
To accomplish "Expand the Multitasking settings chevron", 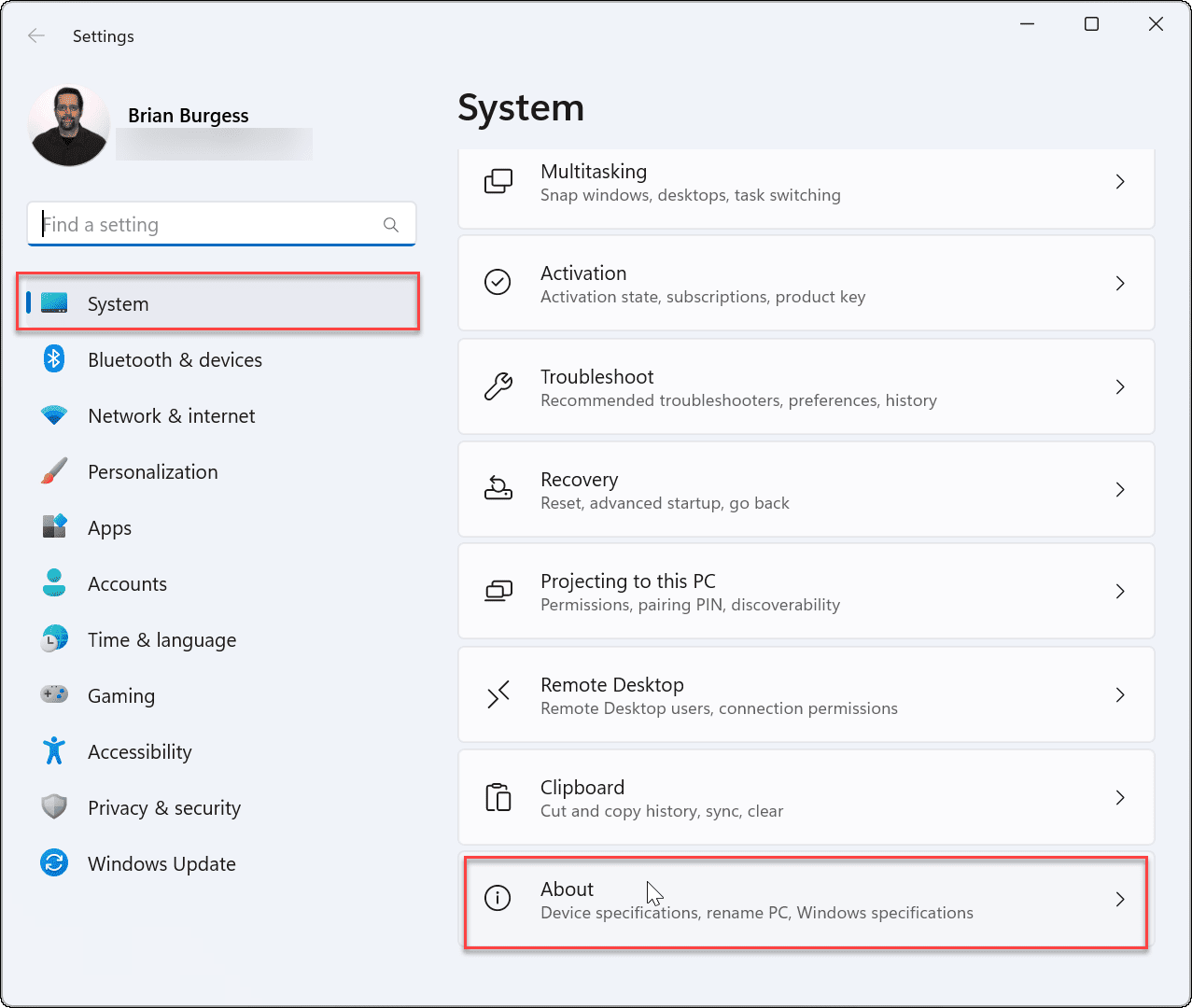I will click(x=1120, y=182).
